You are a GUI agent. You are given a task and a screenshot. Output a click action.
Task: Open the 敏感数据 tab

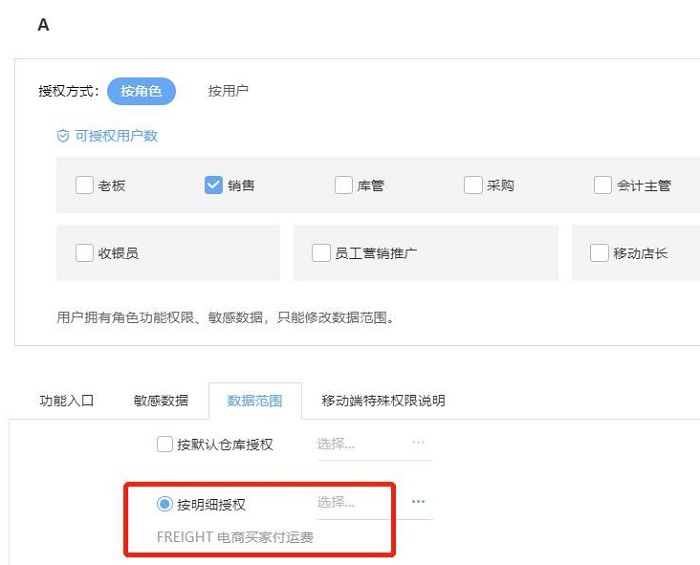pyautogui.click(x=161, y=400)
